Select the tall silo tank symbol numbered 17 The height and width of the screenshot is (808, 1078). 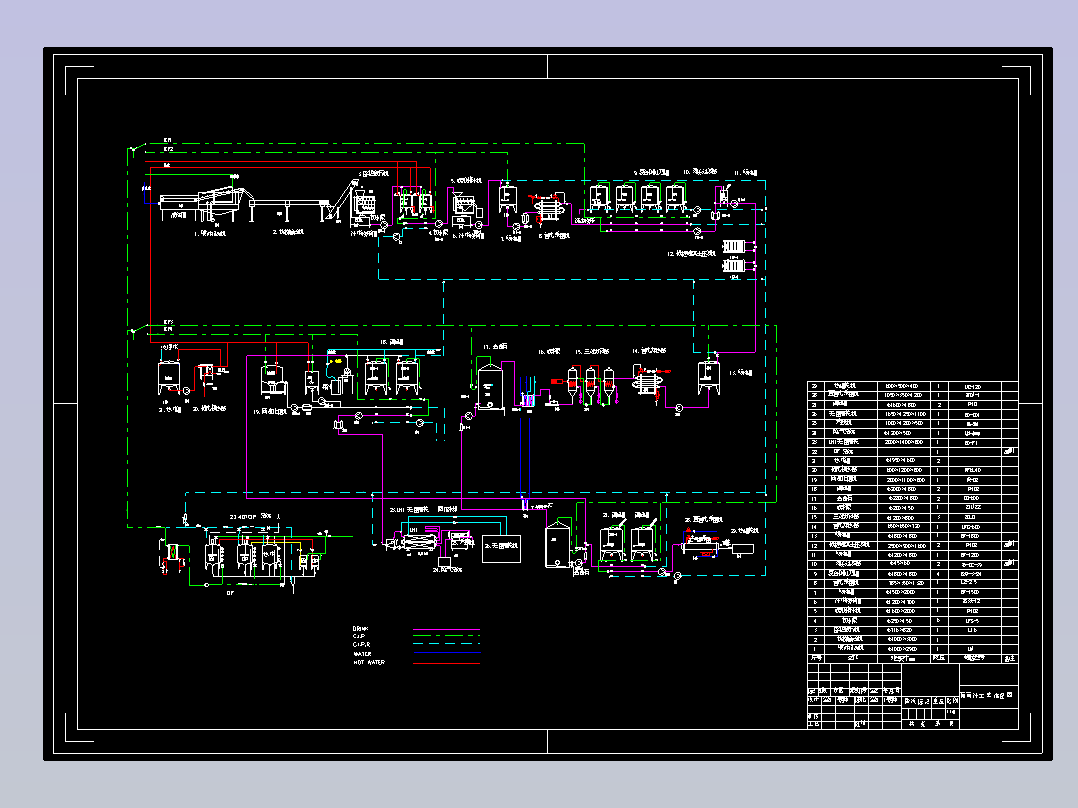pyautogui.click(x=490, y=388)
